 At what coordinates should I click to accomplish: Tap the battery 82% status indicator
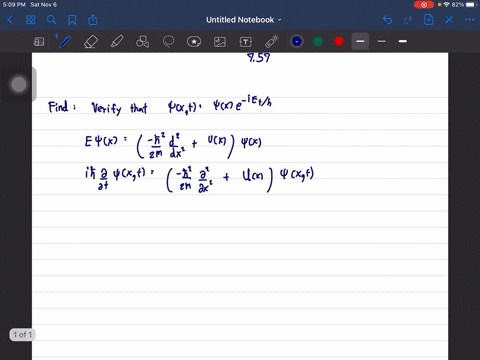[x=463, y=5]
